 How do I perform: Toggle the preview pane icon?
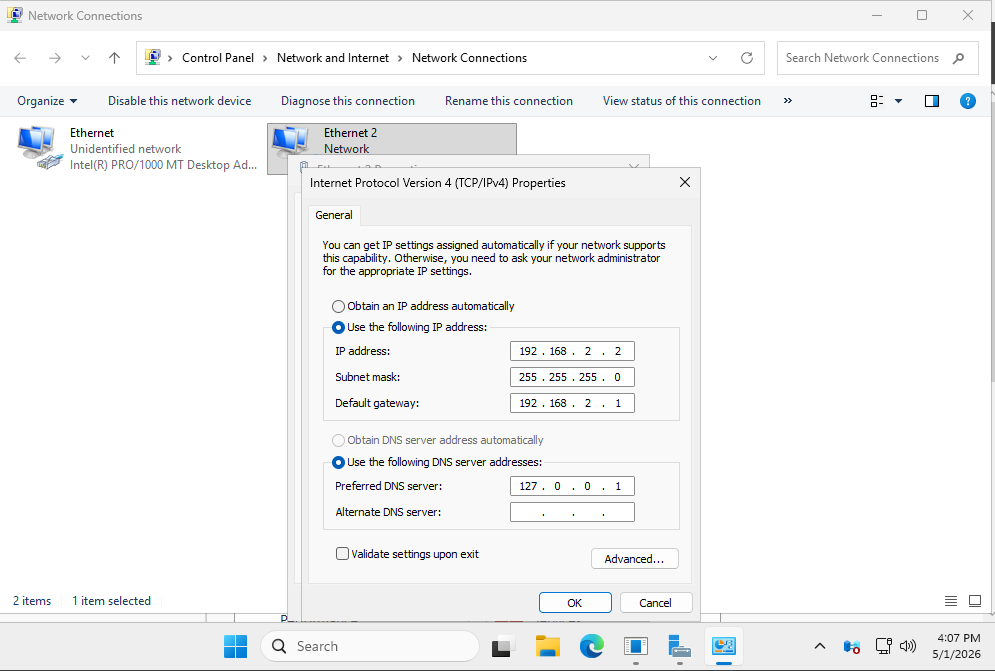click(x=932, y=101)
